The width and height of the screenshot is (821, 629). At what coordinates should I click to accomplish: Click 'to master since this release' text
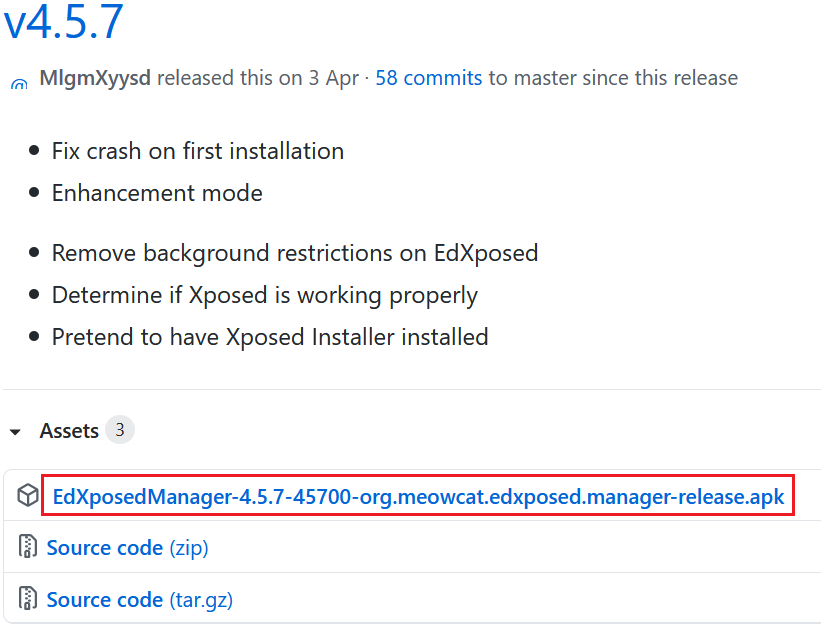(613, 78)
